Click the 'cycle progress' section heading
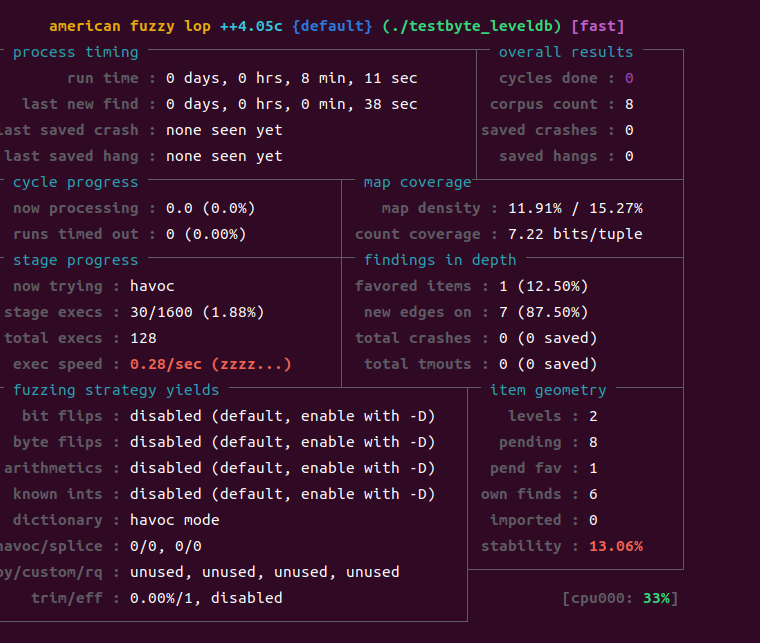The width and height of the screenshot is (760, 643). (x=76, y=182)
